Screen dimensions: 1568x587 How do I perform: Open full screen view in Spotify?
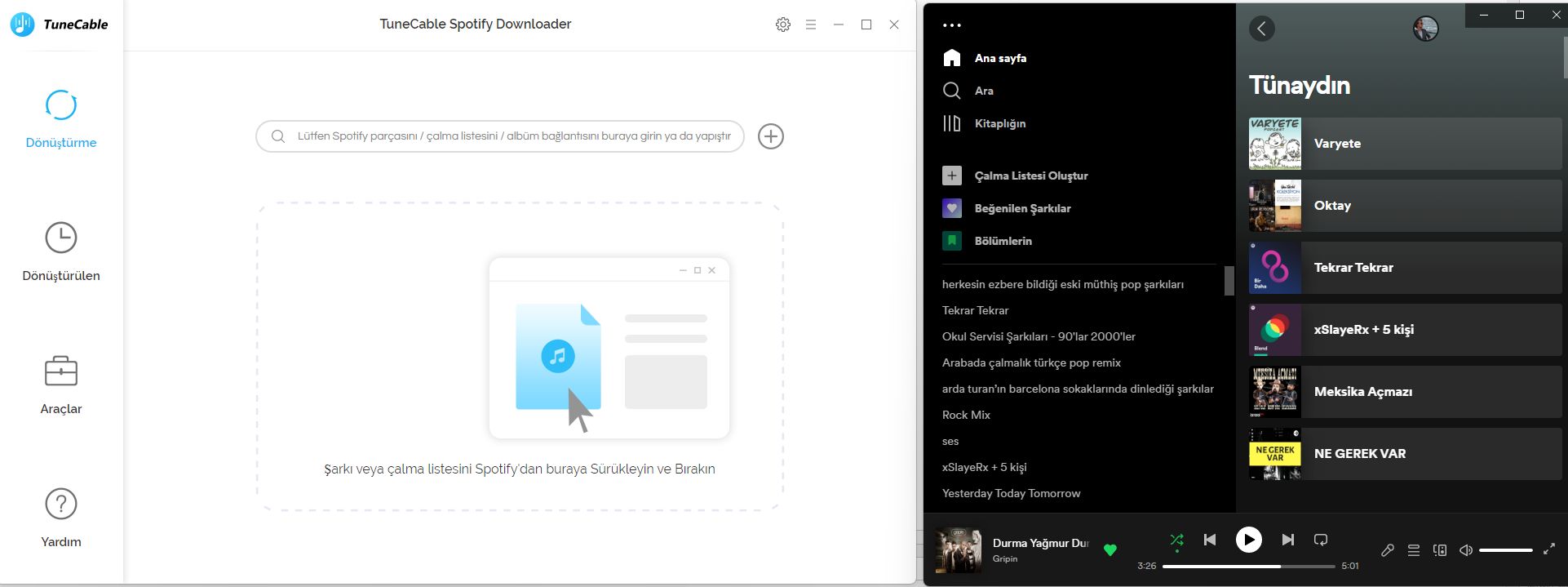(x=1548, y=550)
